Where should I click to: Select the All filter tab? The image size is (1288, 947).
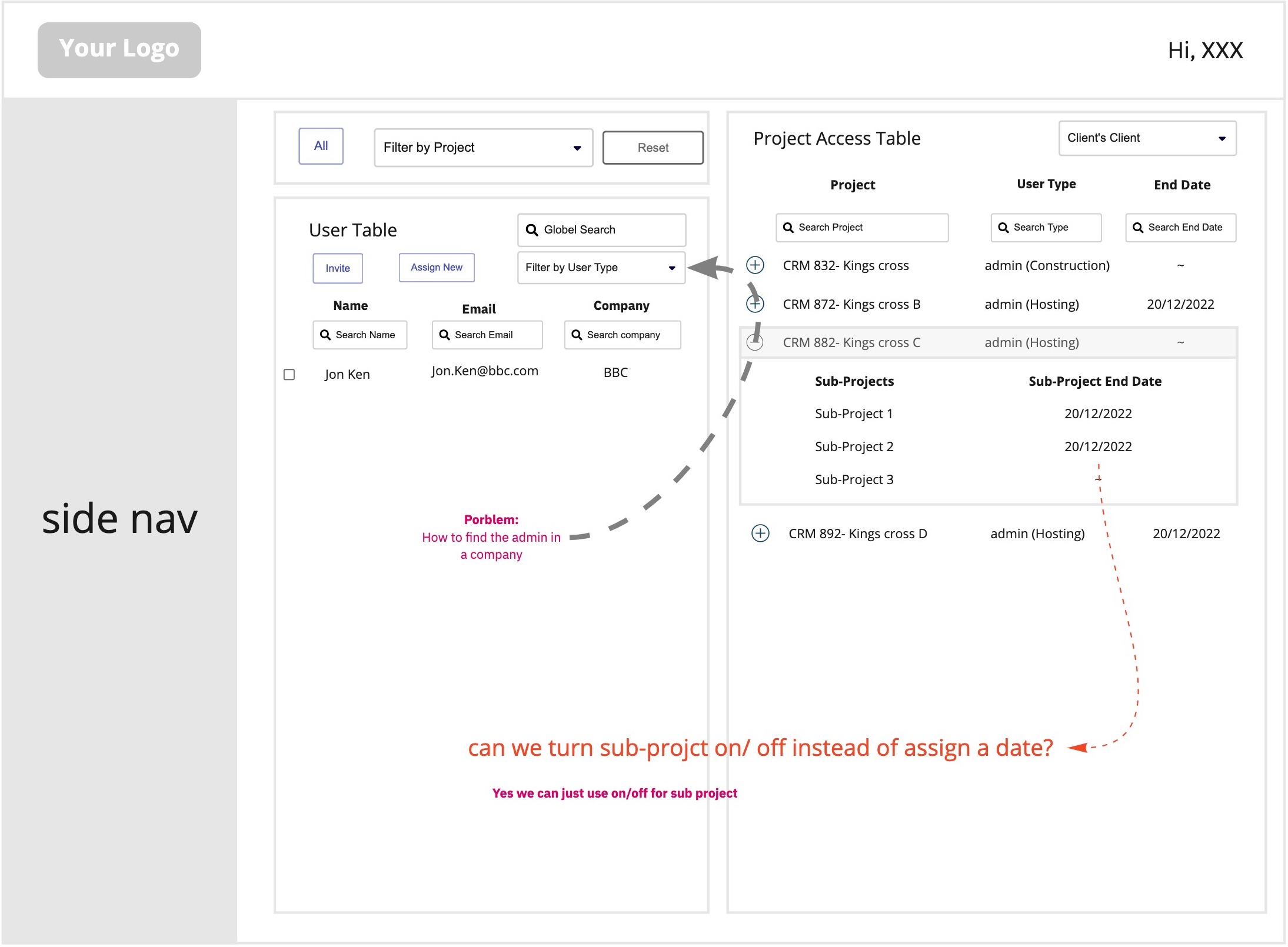321,146
